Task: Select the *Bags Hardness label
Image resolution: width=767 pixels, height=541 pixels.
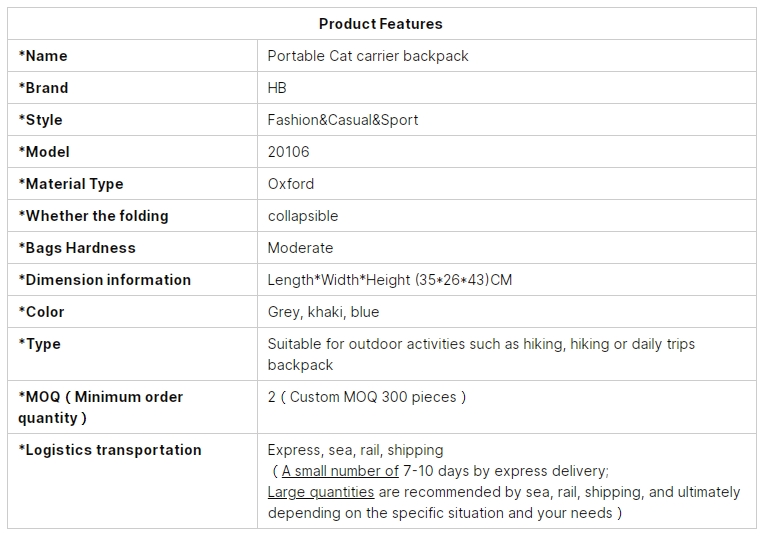Action: pyautogui.click(x=77, y=248)
